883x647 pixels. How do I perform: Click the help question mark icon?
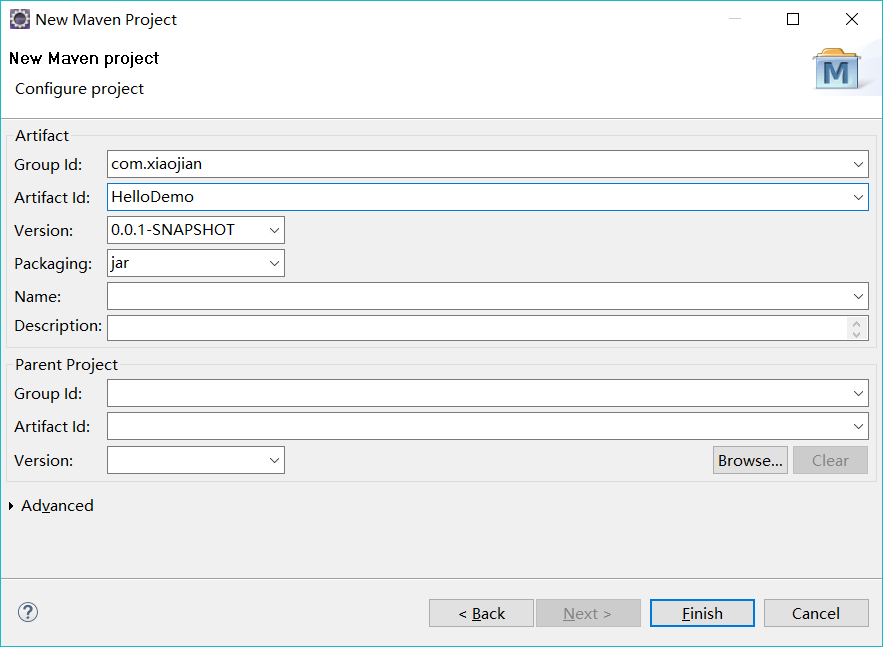click(28, 612)
